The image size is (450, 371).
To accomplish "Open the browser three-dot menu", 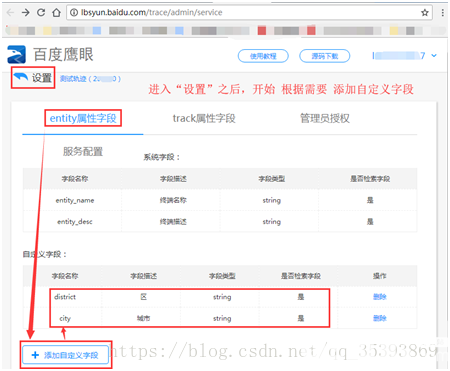I will [x=443, y=13].
